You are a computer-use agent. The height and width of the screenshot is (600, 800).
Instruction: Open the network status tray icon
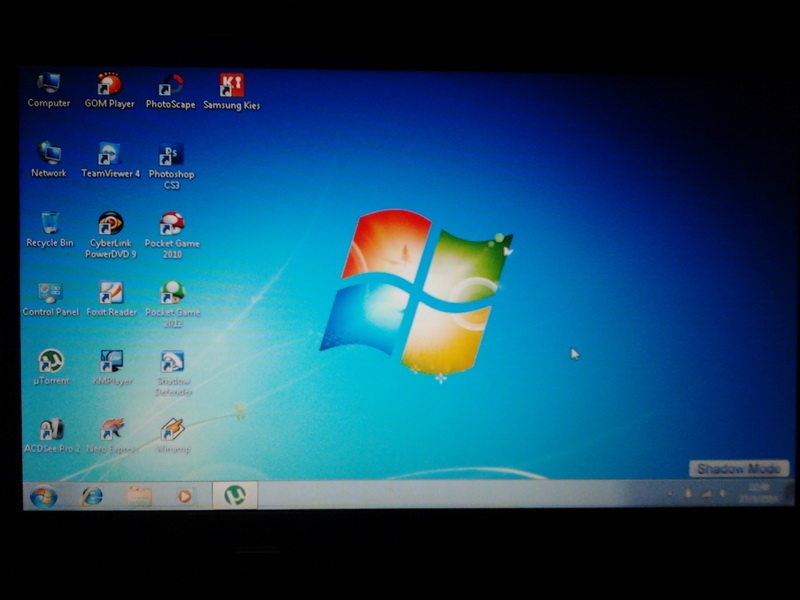click(706, 493)
